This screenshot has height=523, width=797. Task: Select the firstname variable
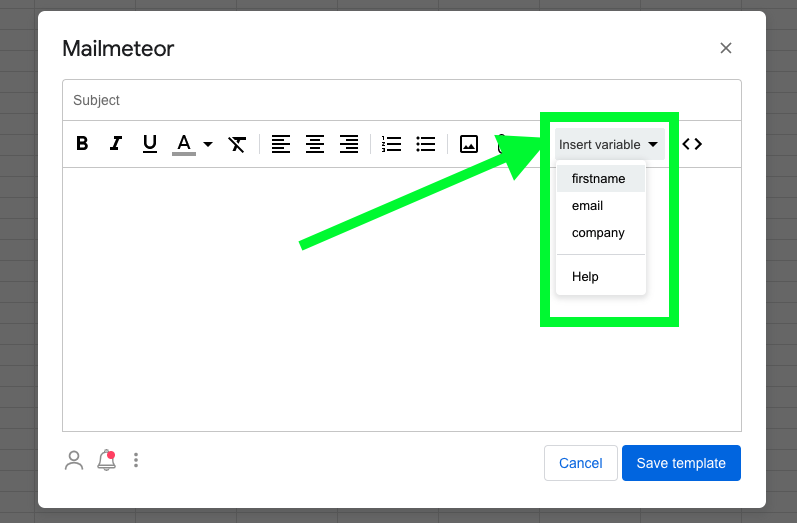599,179
